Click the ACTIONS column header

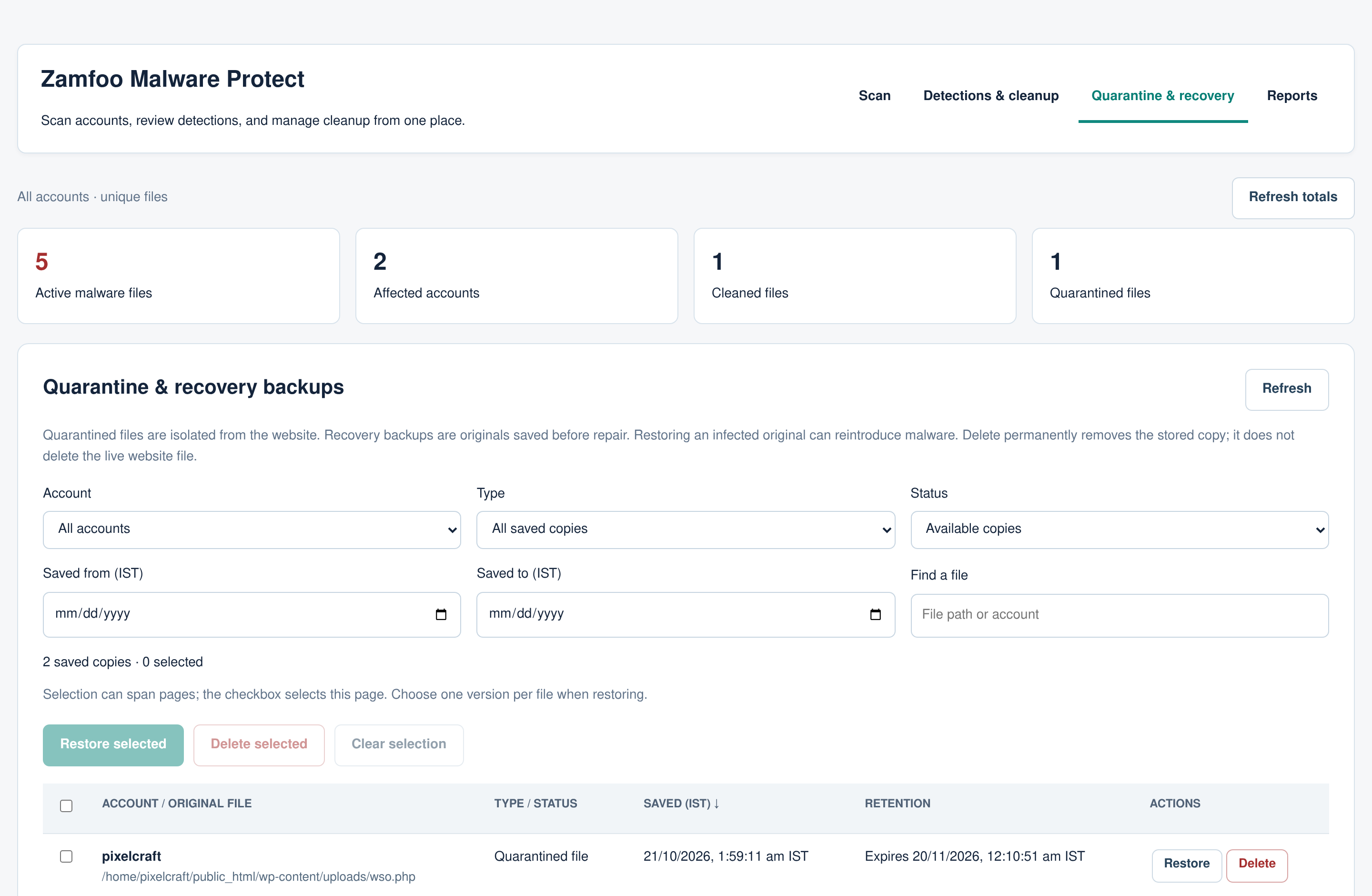[x=1175, y=804]
